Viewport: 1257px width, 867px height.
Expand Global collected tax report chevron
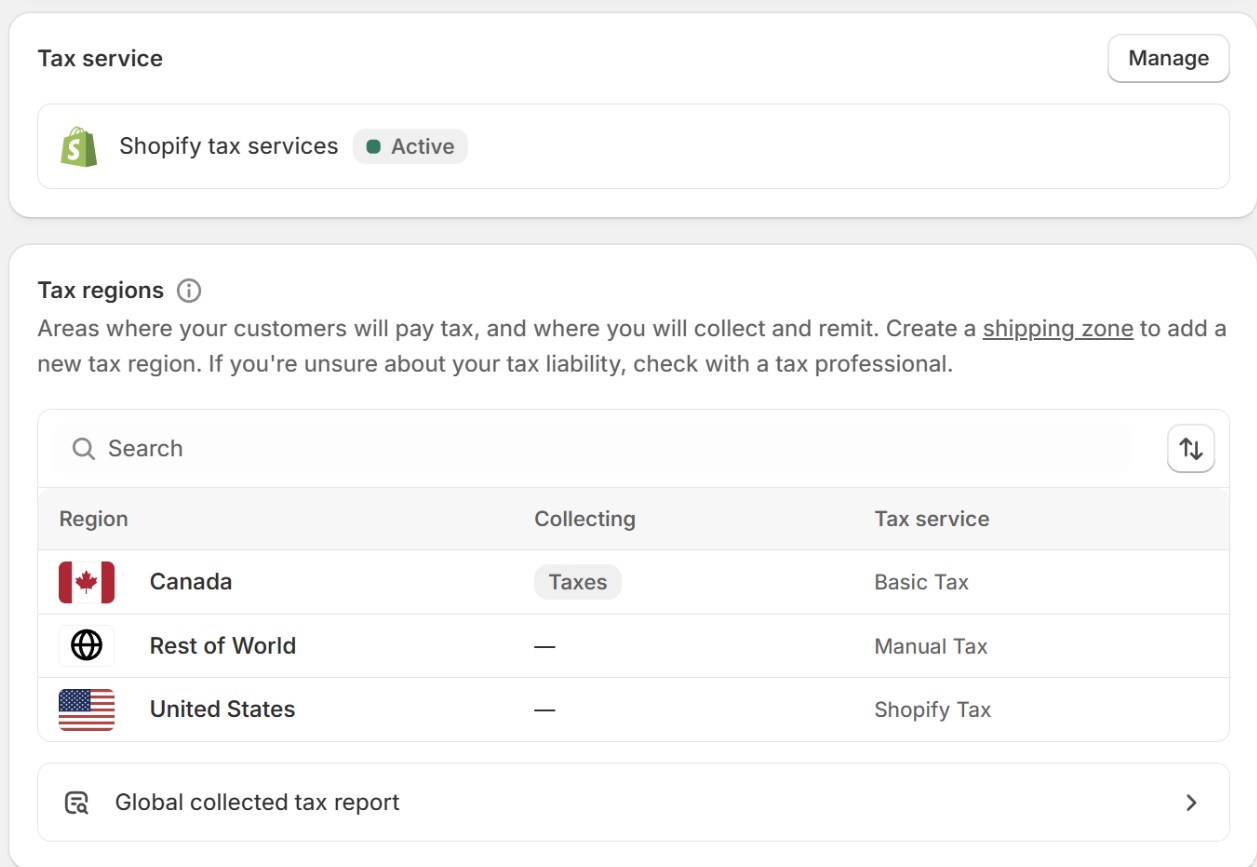[1191, 803]
